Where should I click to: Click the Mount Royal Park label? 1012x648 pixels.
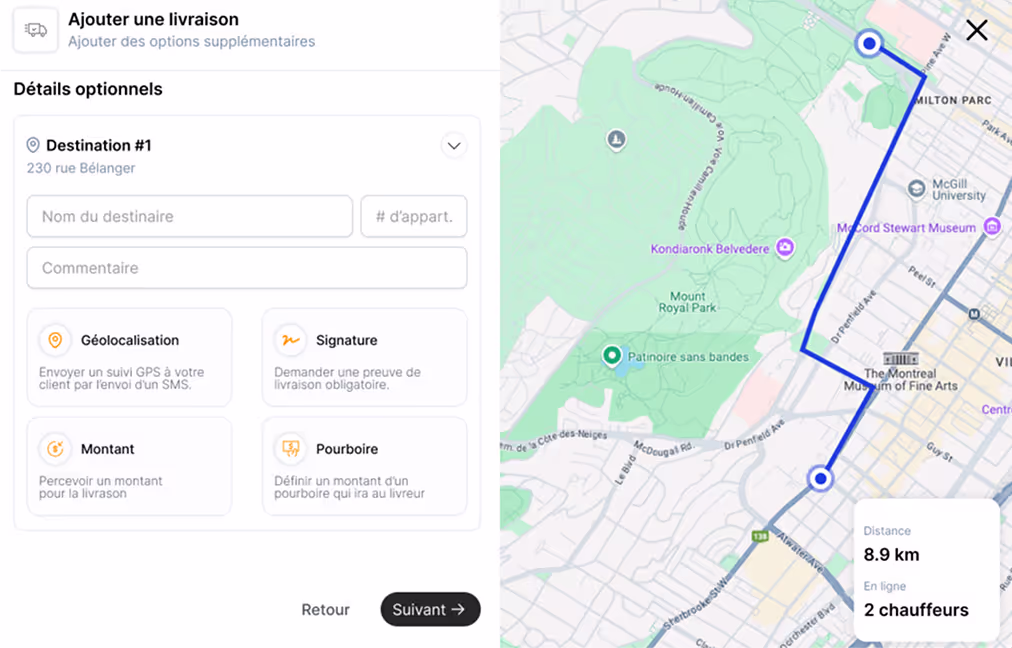point(687,302)
